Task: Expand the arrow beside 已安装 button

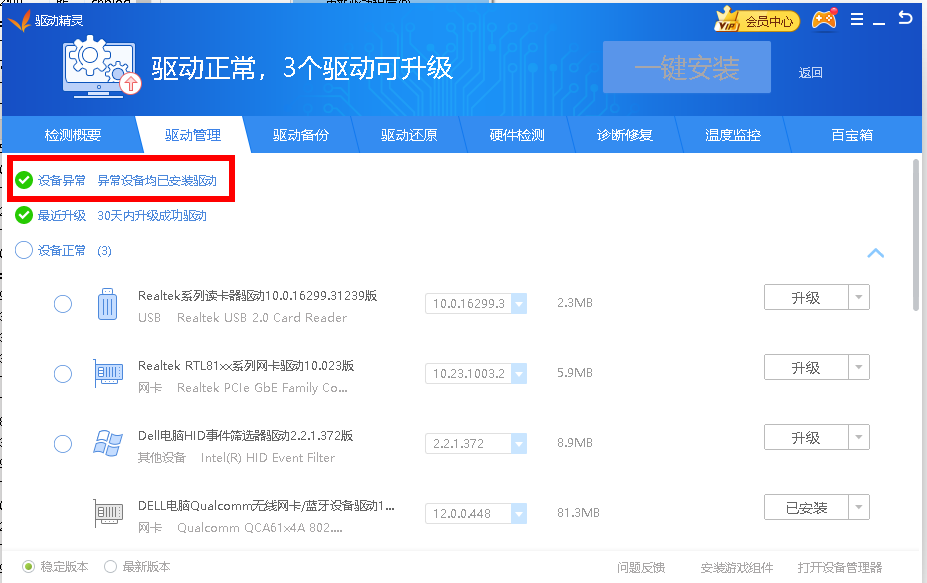Action: click(x=859, y=507)
